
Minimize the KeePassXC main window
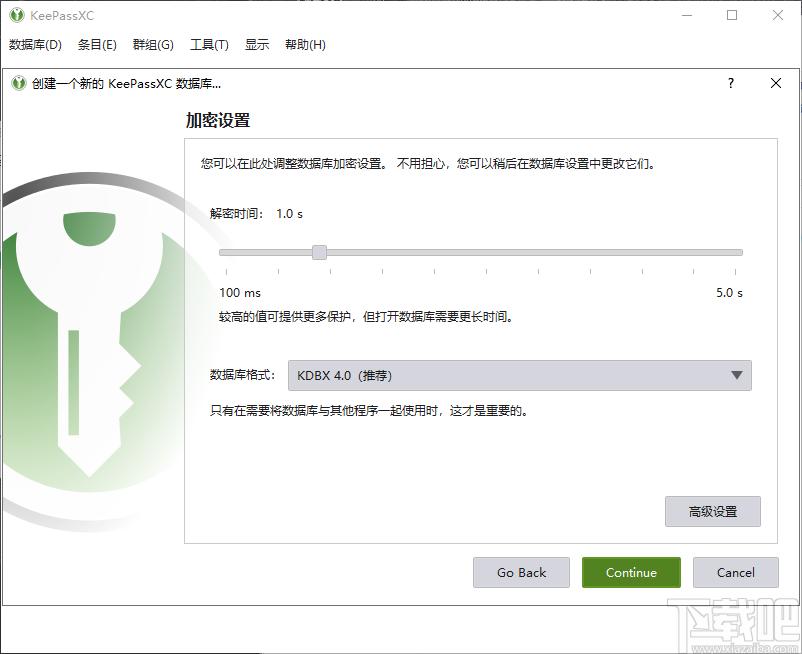[x=687, y=15]
